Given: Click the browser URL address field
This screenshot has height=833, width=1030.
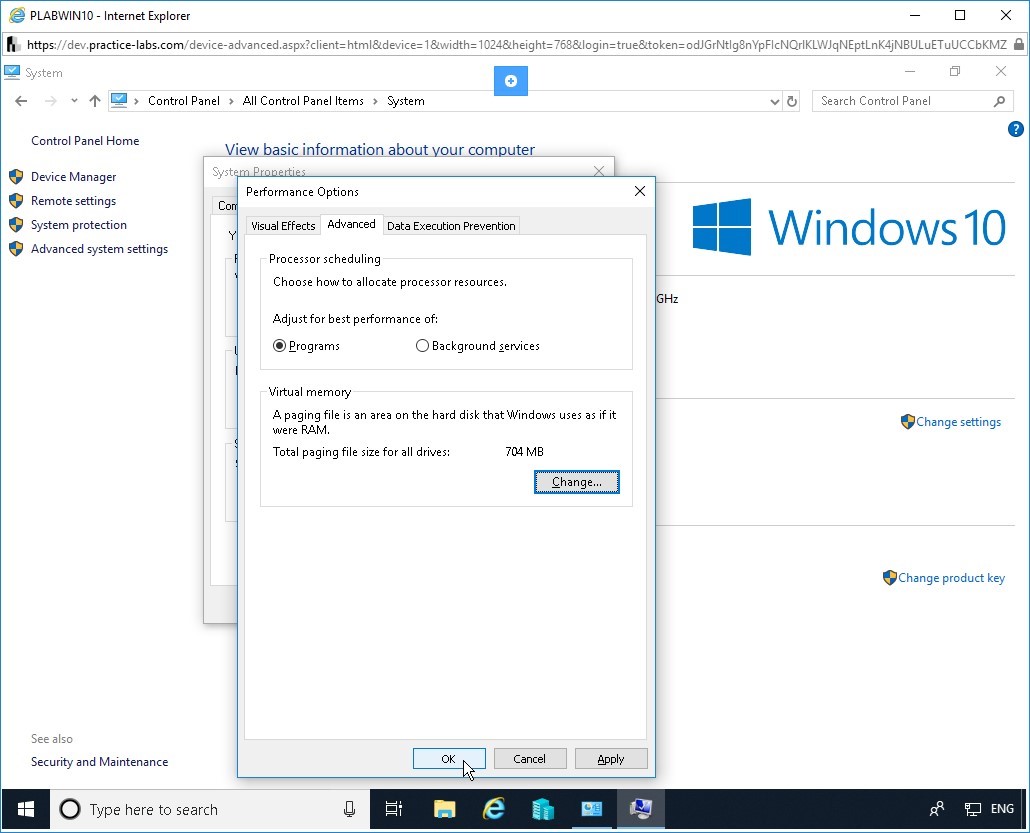Looking at the screenshot, I should 516,45.
